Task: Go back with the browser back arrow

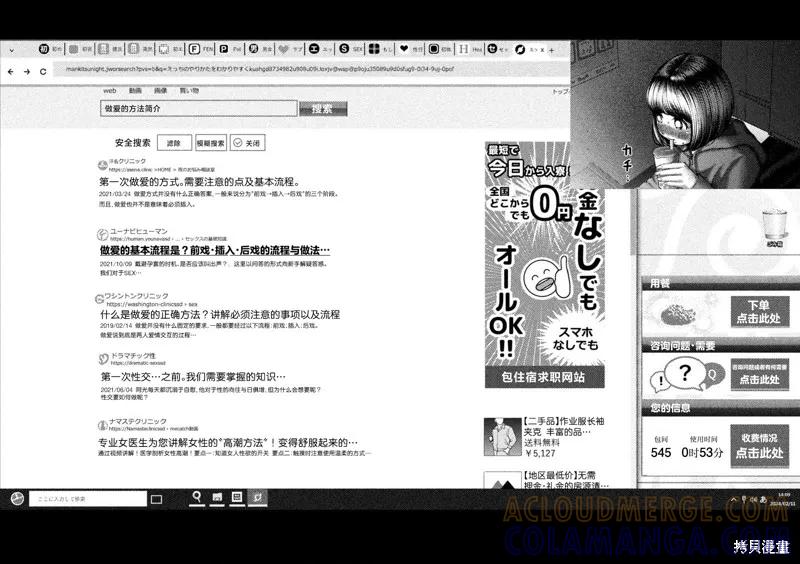Action: click(11, 71)
